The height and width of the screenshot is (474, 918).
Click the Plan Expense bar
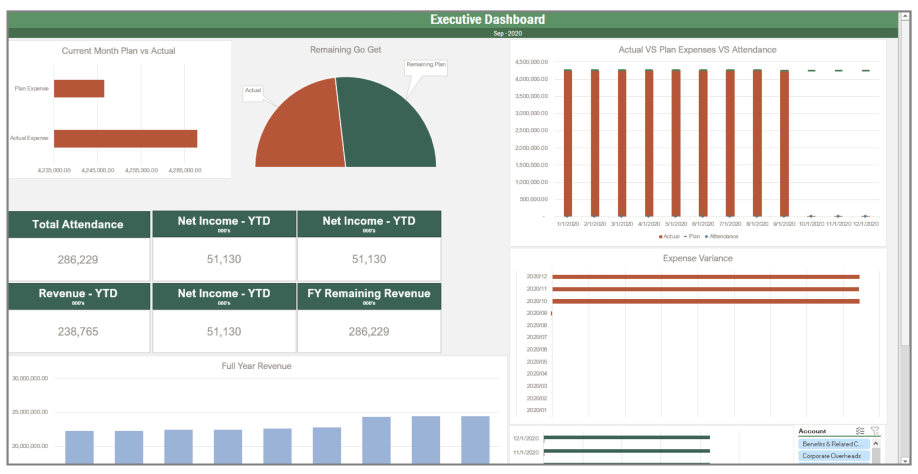79,88
